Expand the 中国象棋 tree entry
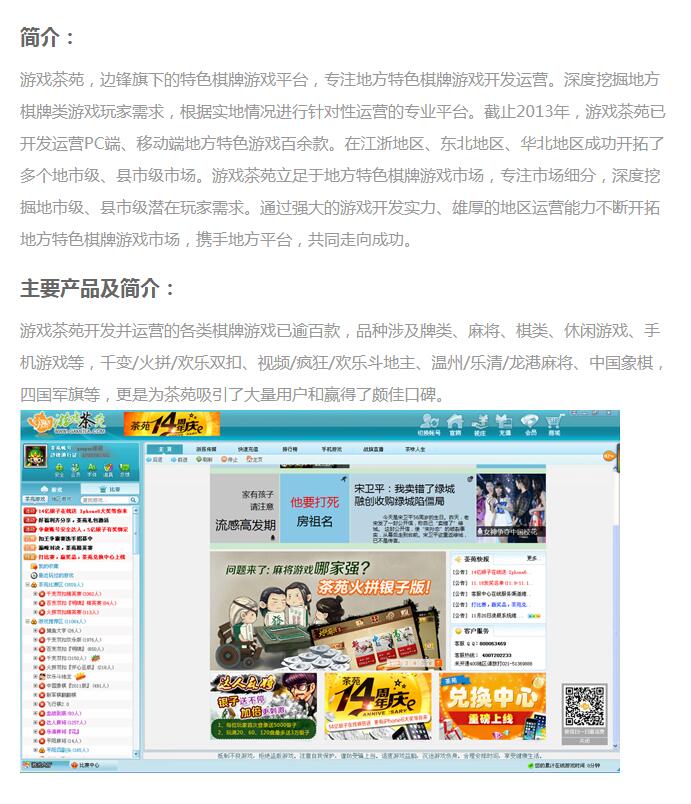 (35, 686)
